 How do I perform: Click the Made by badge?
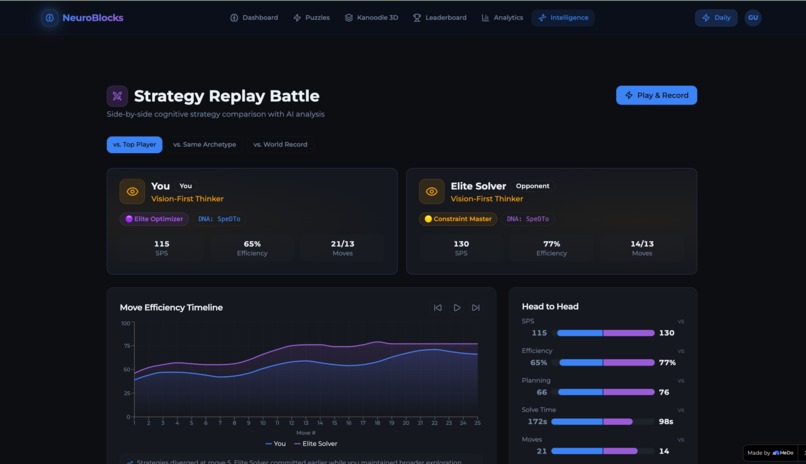(770, 453)
